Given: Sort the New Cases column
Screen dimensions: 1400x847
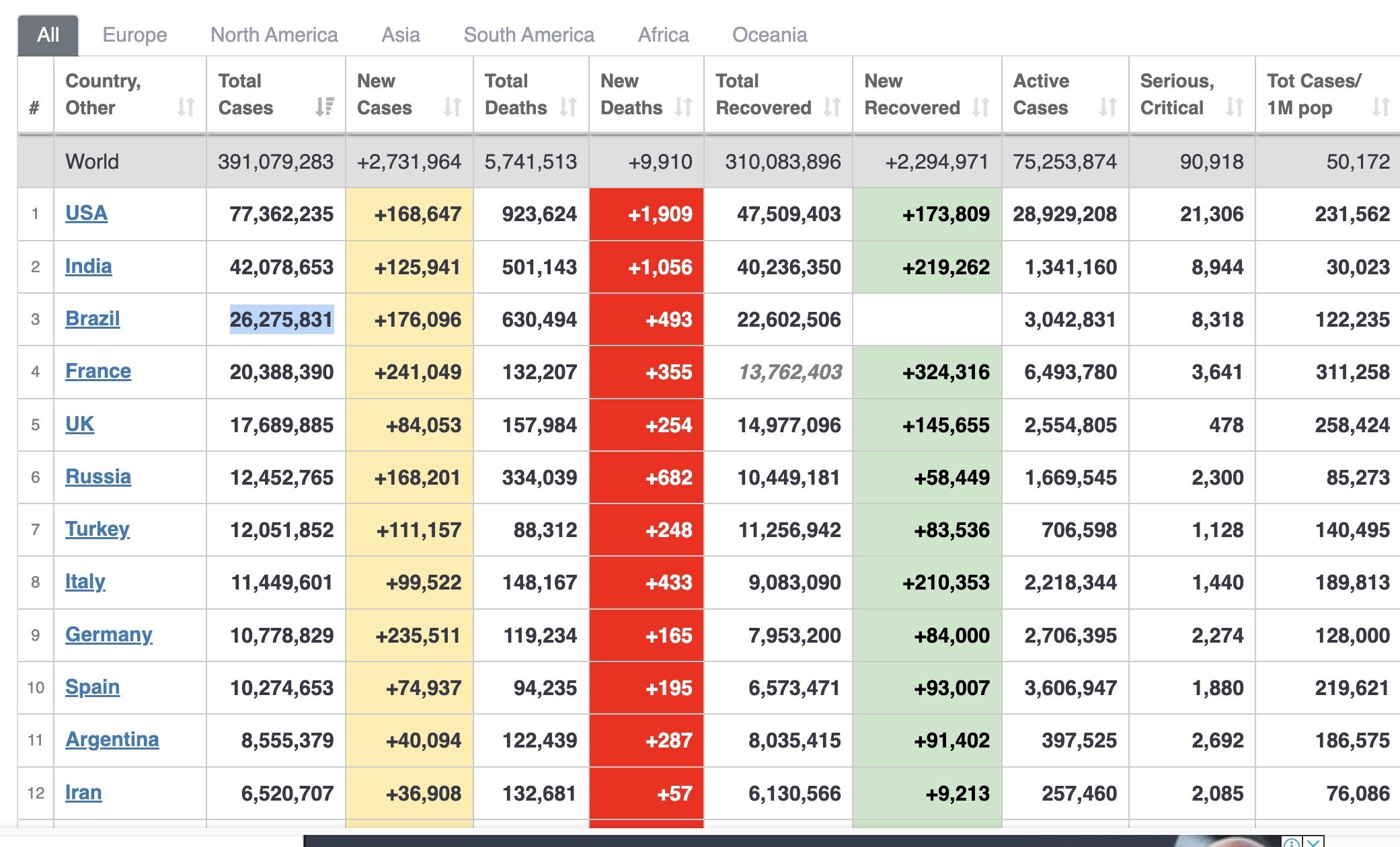Looking at the screenshot, I should tap(452, 106).
